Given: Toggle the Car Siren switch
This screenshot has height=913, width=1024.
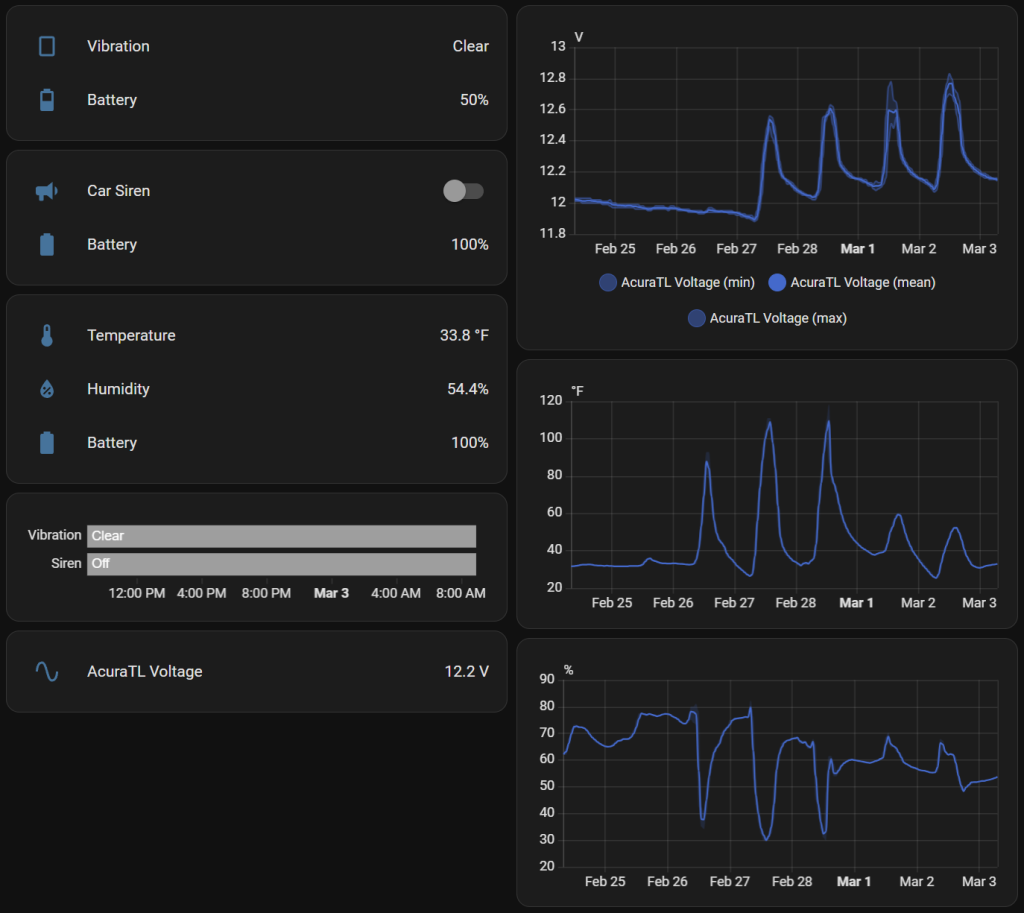Looking at the screenshot, I should 463,191.
